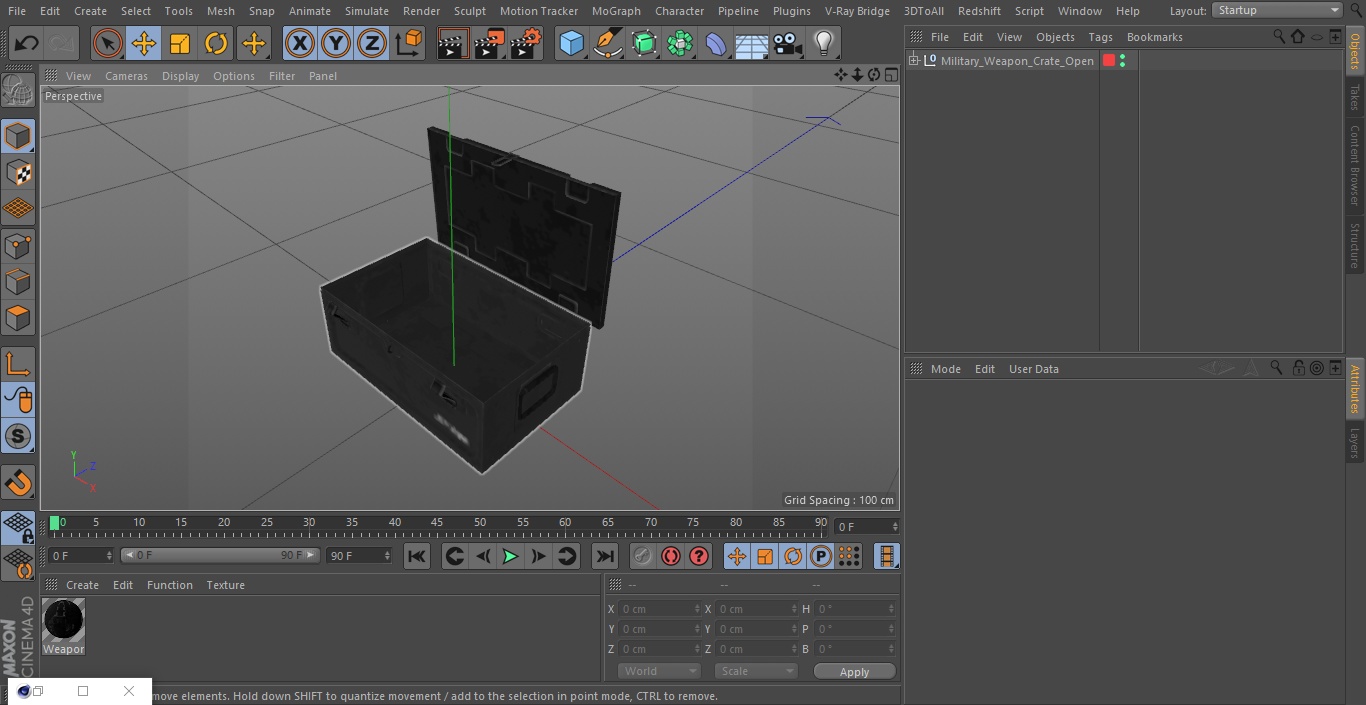
Task: Open the viewport Display menu
Action: pos(180,76)
